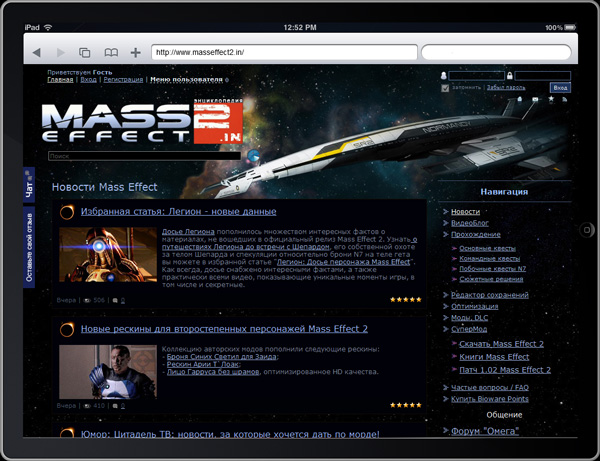Open the Legion geth article thumbnail
Image resolution: width=600 pixels, height=461 pixels.
coord(108,255)
